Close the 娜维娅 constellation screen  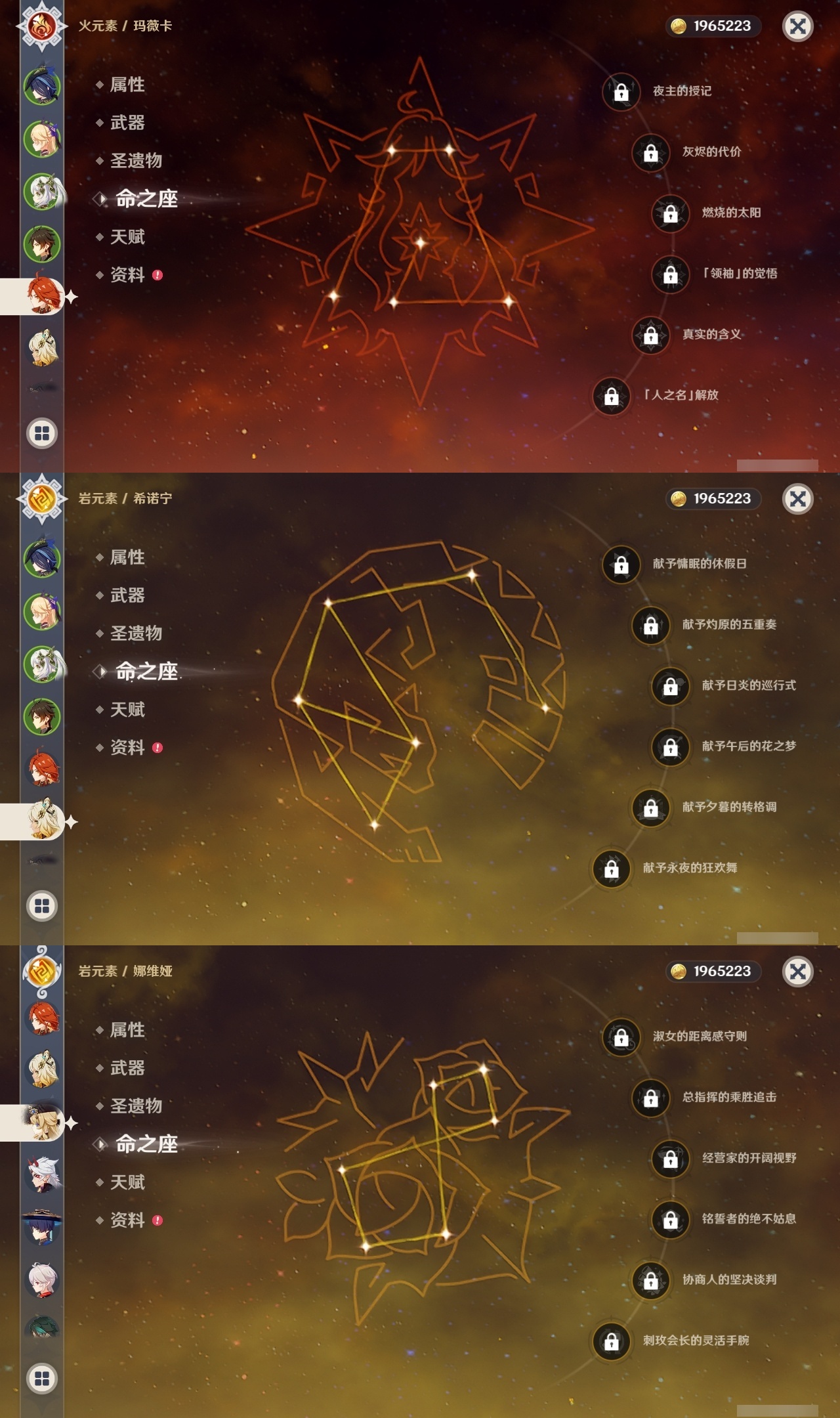coord(798,972)
